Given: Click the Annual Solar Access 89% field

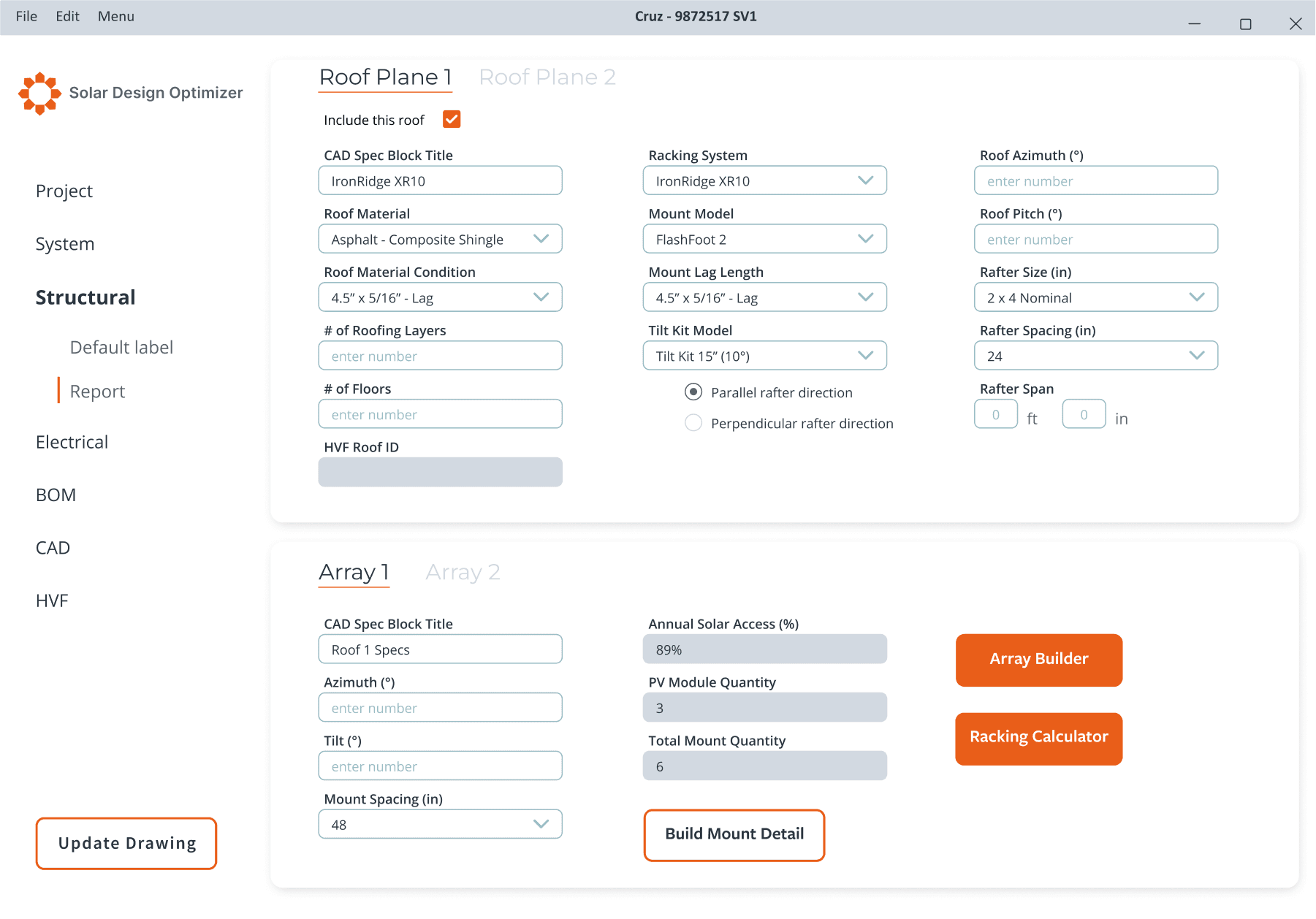Looking at the screenshot, I should coord(764,649).
